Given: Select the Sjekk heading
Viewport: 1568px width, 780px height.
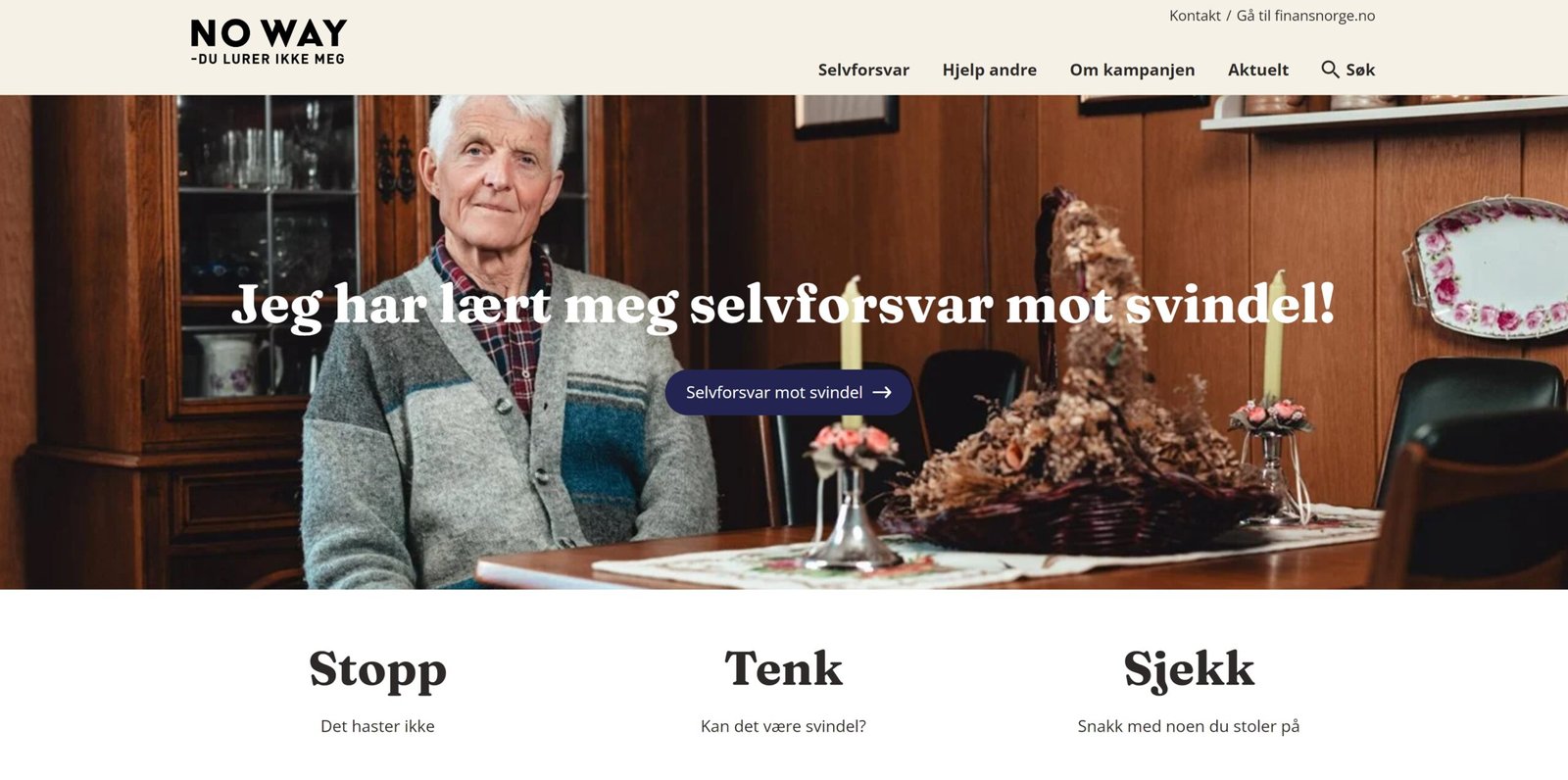Looking at the screenshot, I should pyautogui.click(x=1189, y=670).
